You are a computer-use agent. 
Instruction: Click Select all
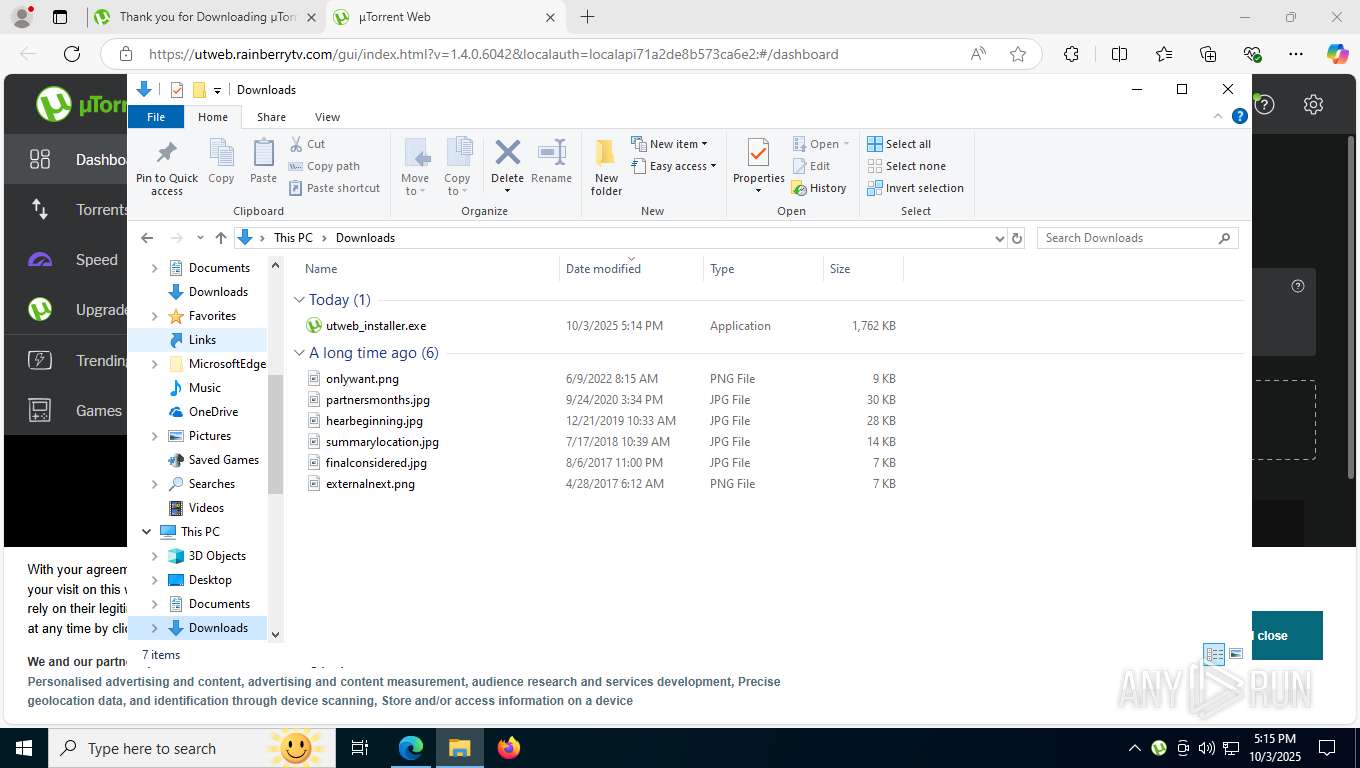899,144
